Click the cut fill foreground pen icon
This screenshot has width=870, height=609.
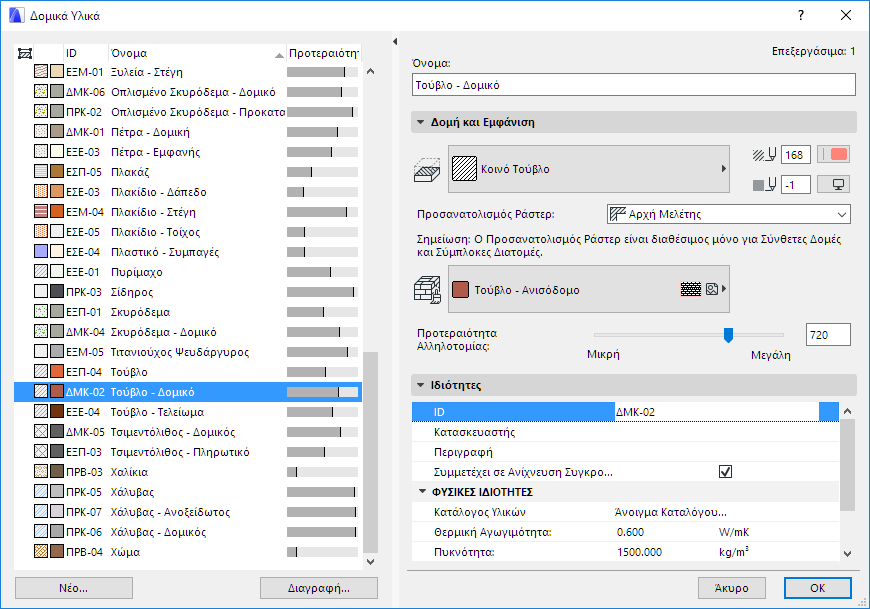point(765,155)
